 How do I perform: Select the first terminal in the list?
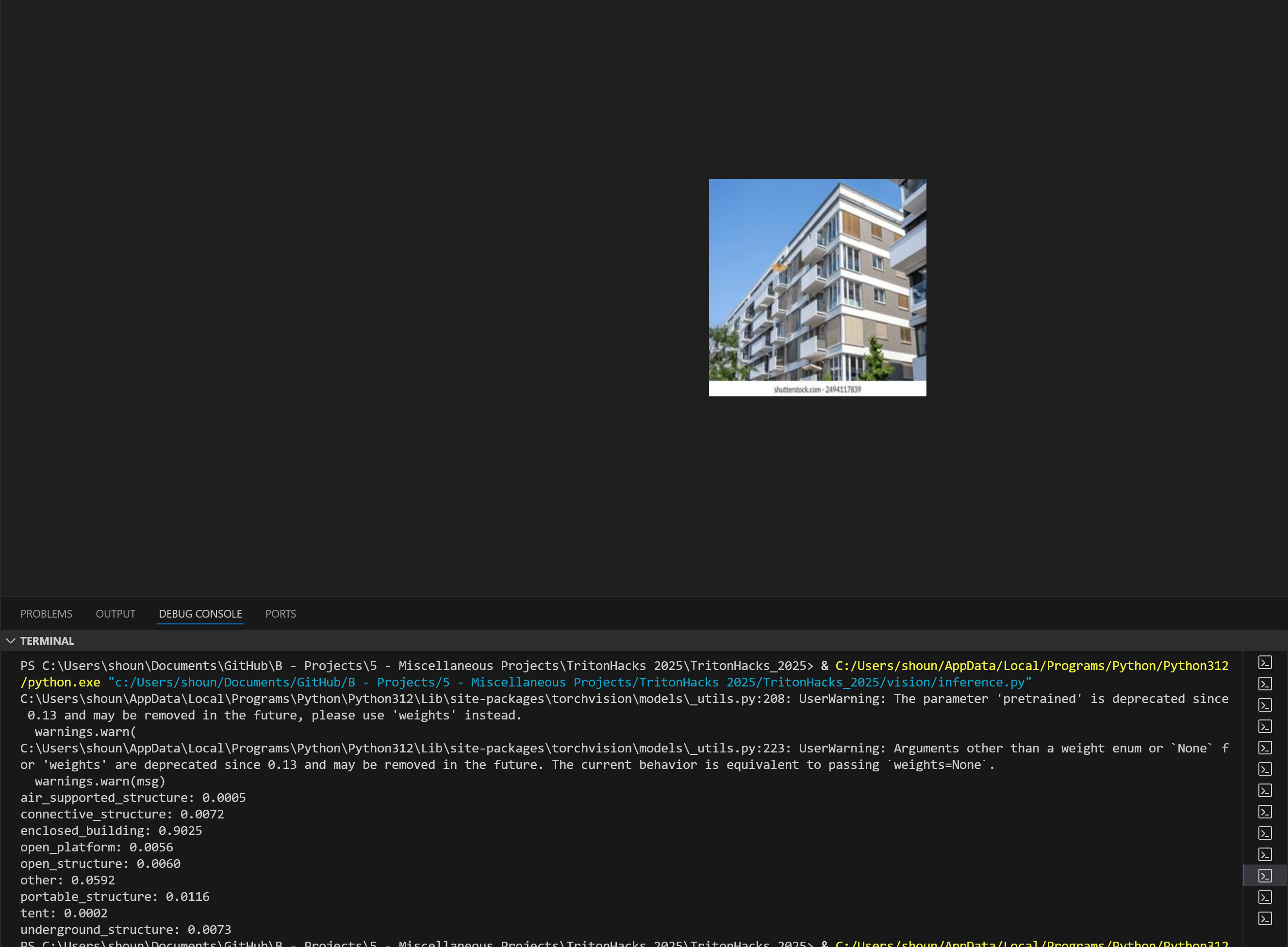pos(1265,663)
